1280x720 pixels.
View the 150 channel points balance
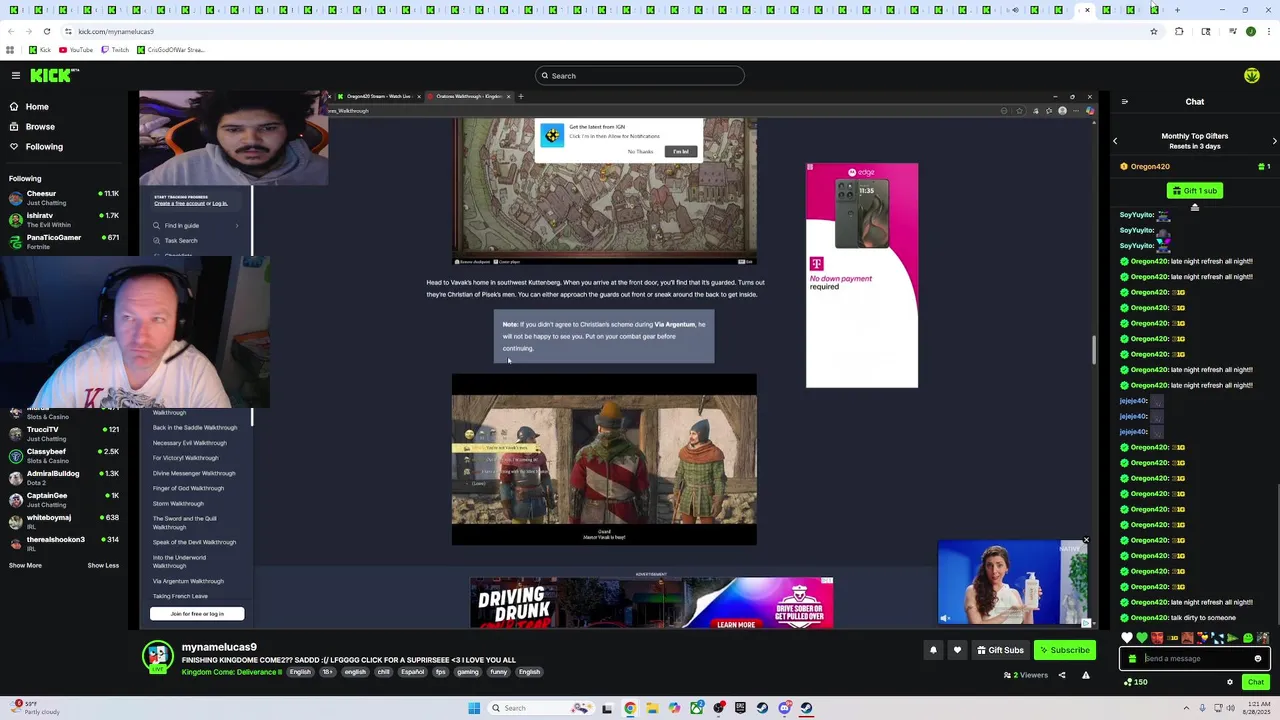coord(1136,682)
